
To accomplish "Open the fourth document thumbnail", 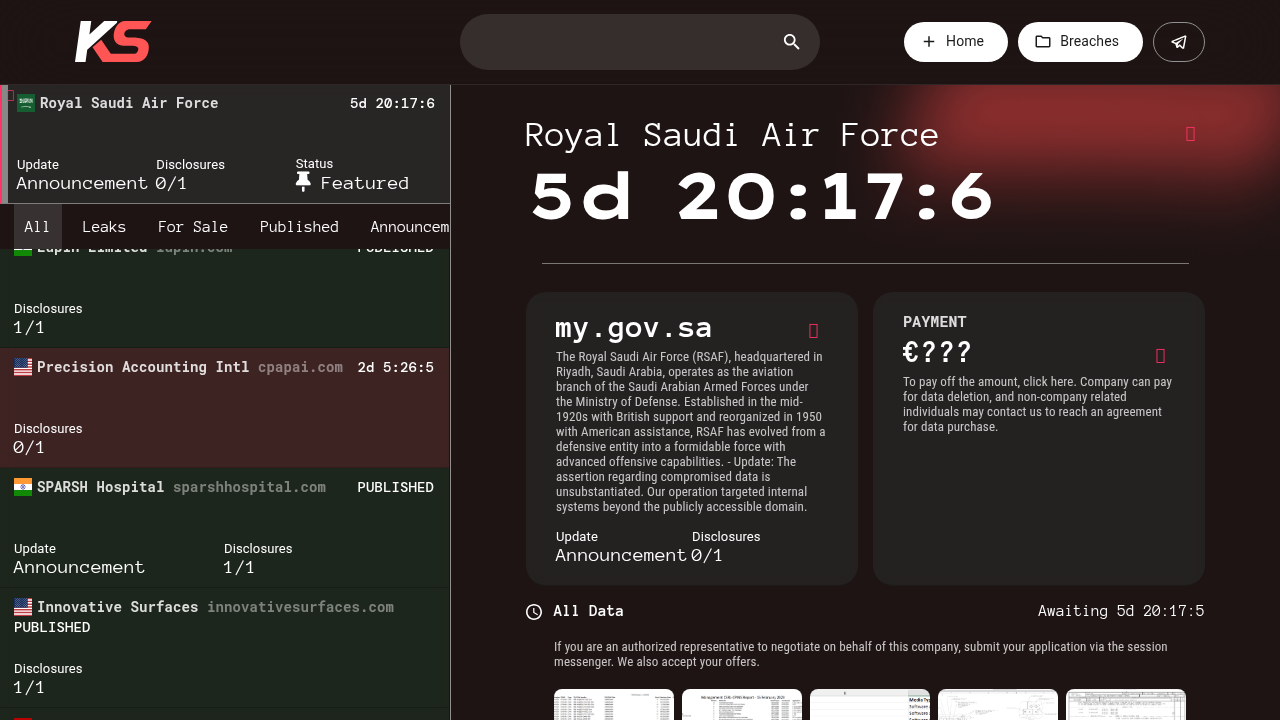I will pos(998,705).
